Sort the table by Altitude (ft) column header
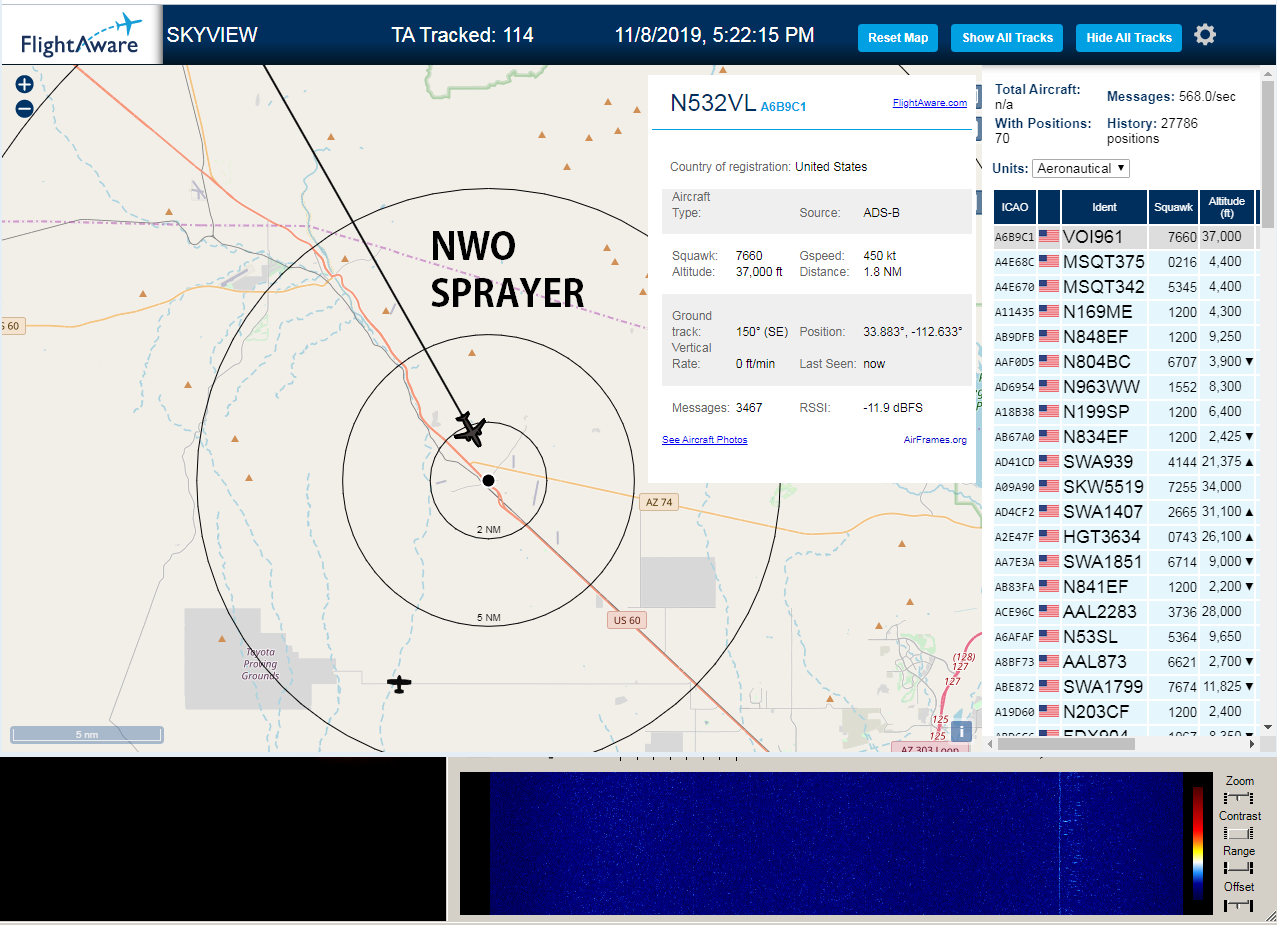 (x=1226, y=207)
